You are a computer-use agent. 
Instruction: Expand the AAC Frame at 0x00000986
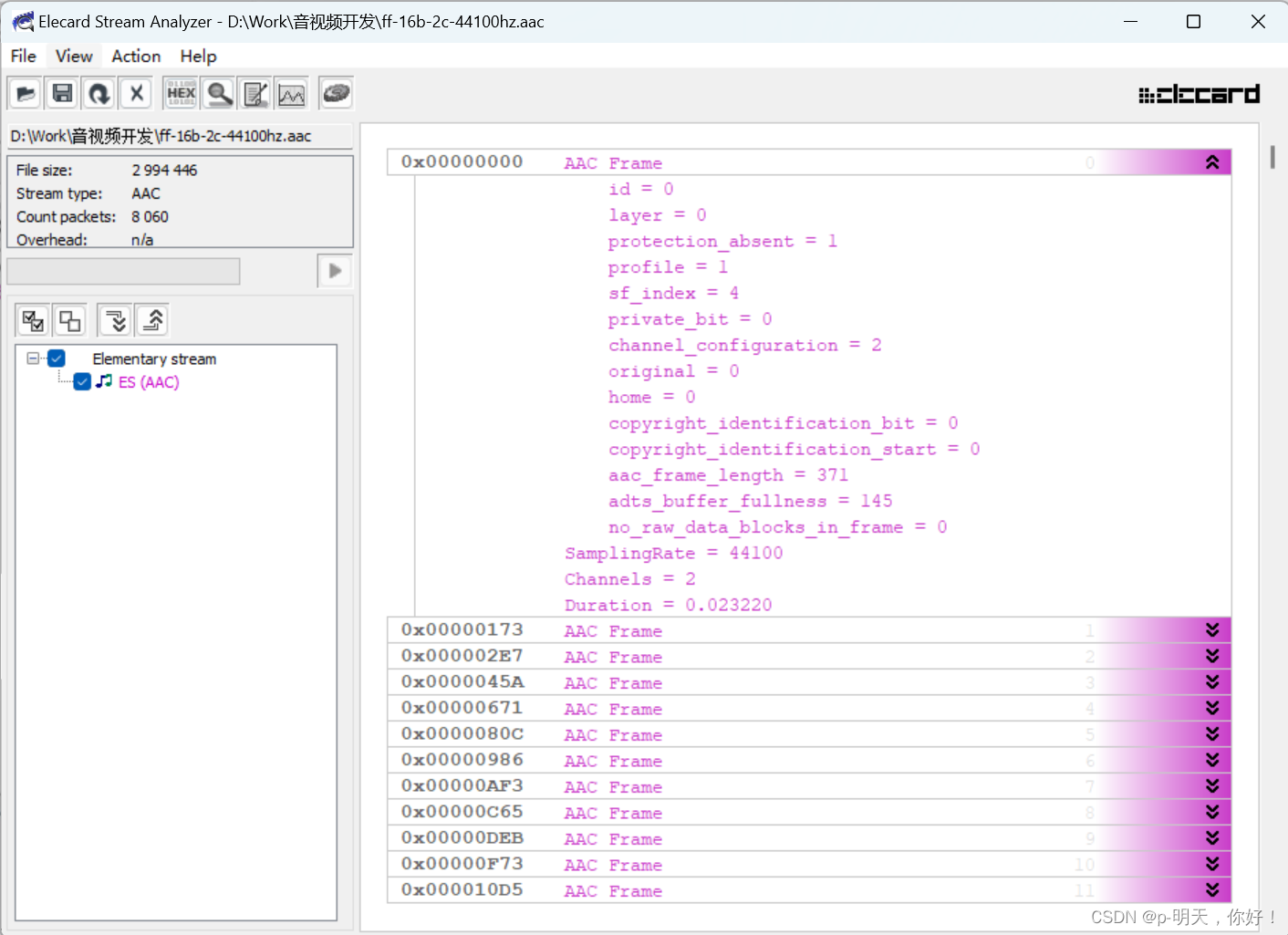tap(1212, 760)
